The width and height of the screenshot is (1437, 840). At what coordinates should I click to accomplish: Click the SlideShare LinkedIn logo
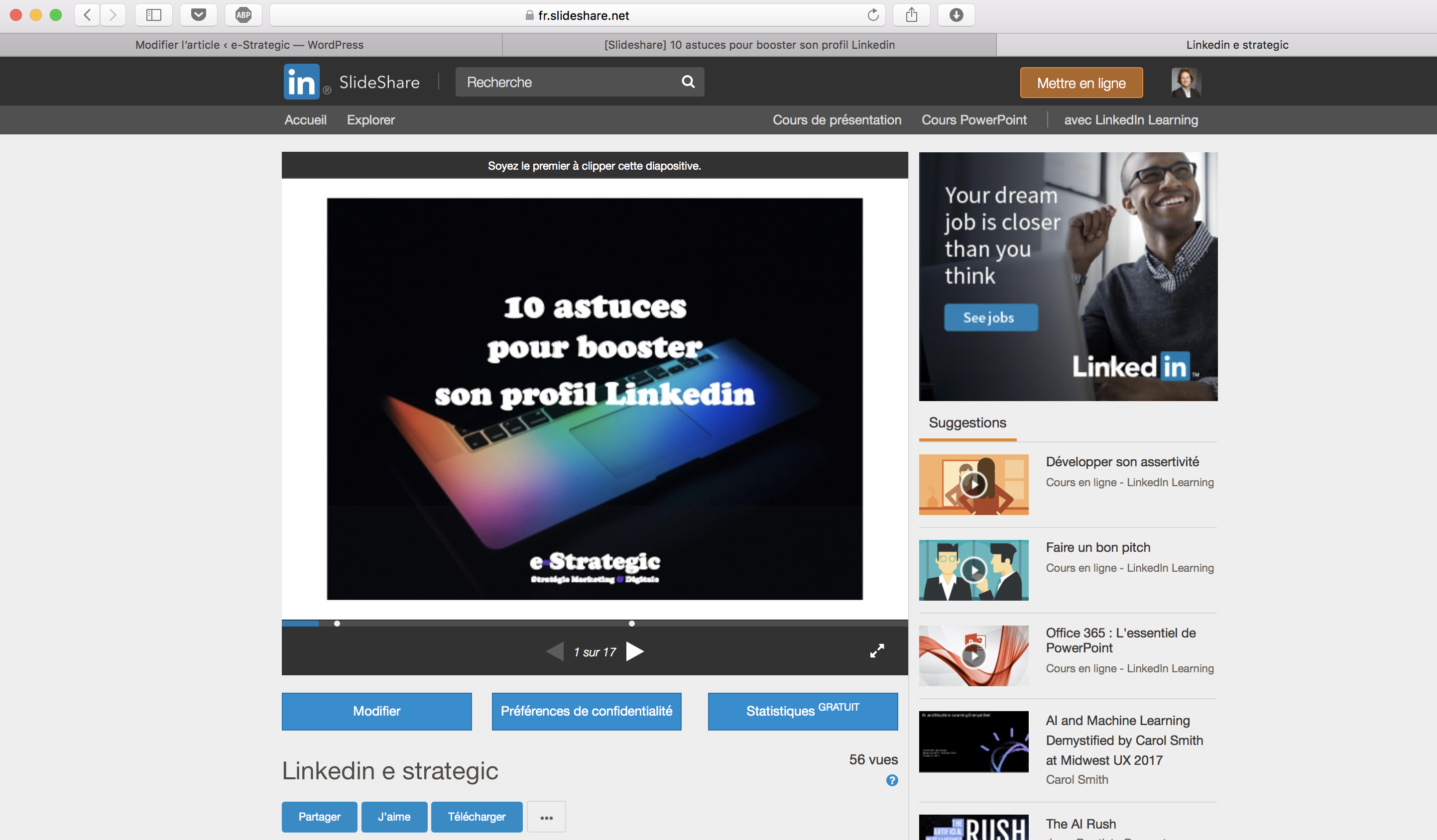(x=302, y=82)
